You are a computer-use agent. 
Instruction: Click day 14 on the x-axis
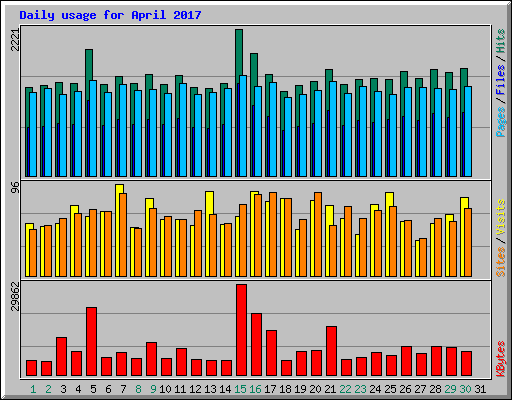(225, 389)
